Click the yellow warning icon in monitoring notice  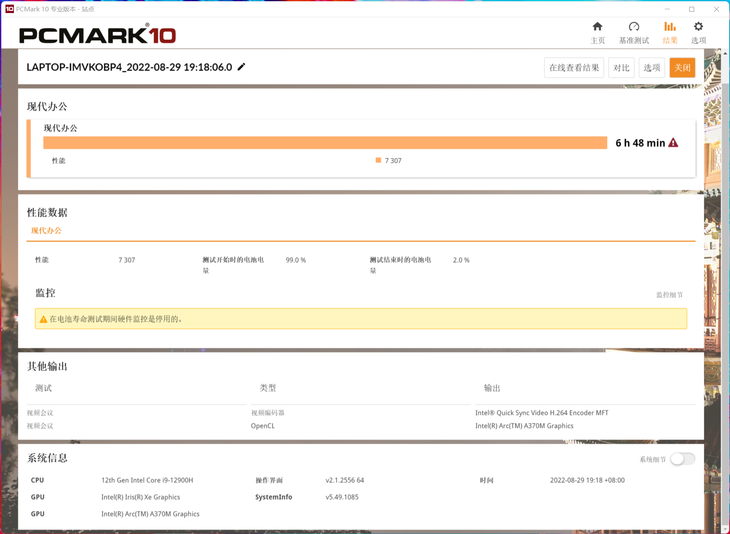pyautogui.click(x=43, y=319)
